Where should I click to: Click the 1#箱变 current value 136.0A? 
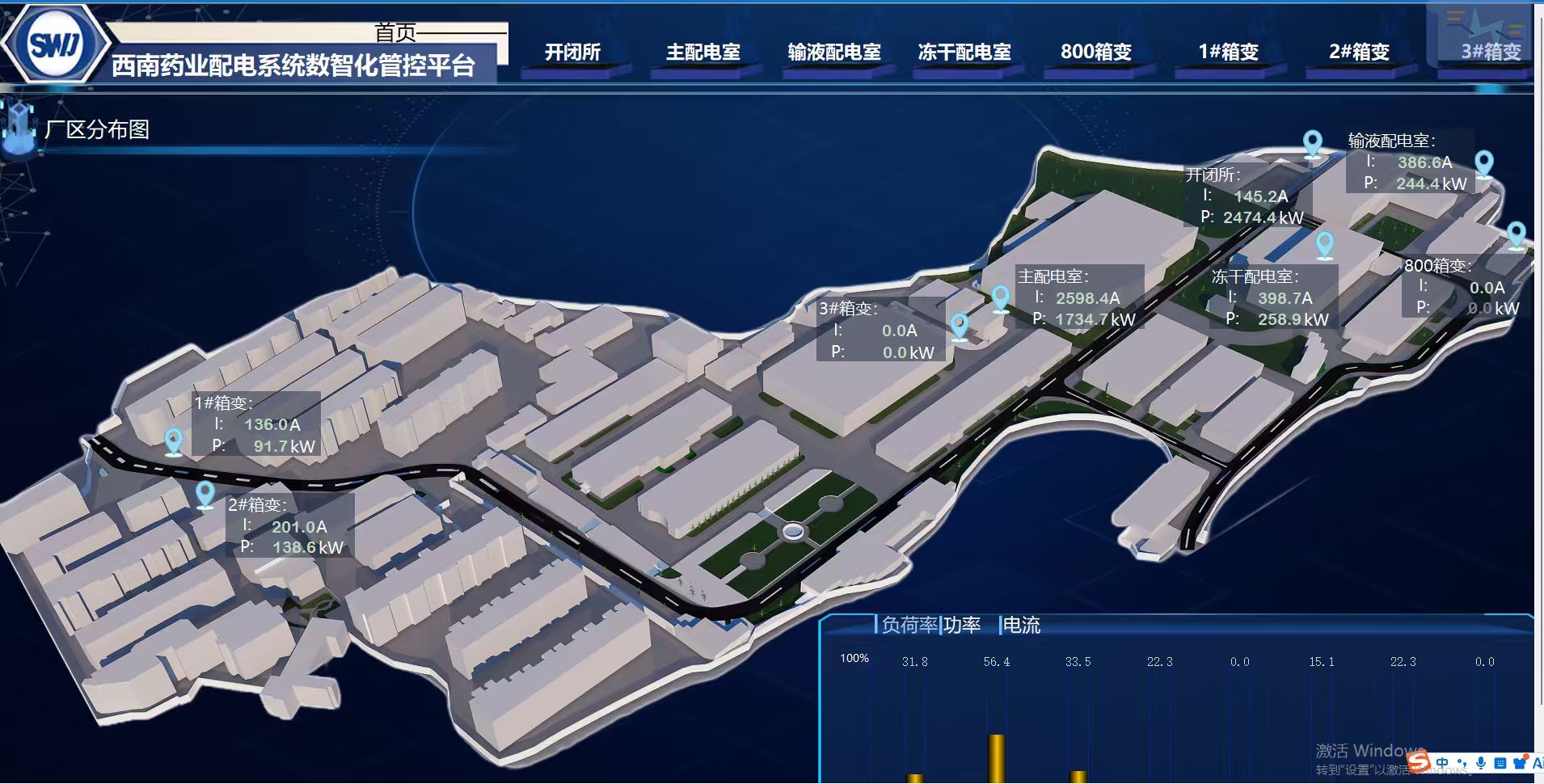point(272,424)
